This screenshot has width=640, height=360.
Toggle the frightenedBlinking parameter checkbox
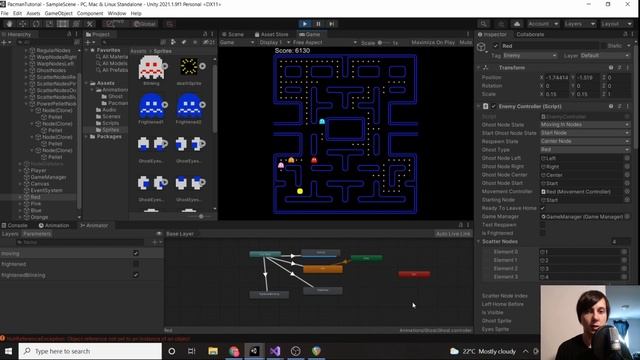[136, 275]
